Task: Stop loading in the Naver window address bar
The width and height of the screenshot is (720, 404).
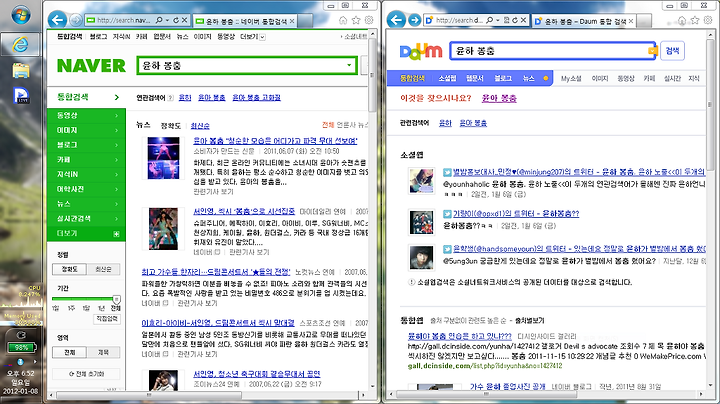Action: coord(184,20)
